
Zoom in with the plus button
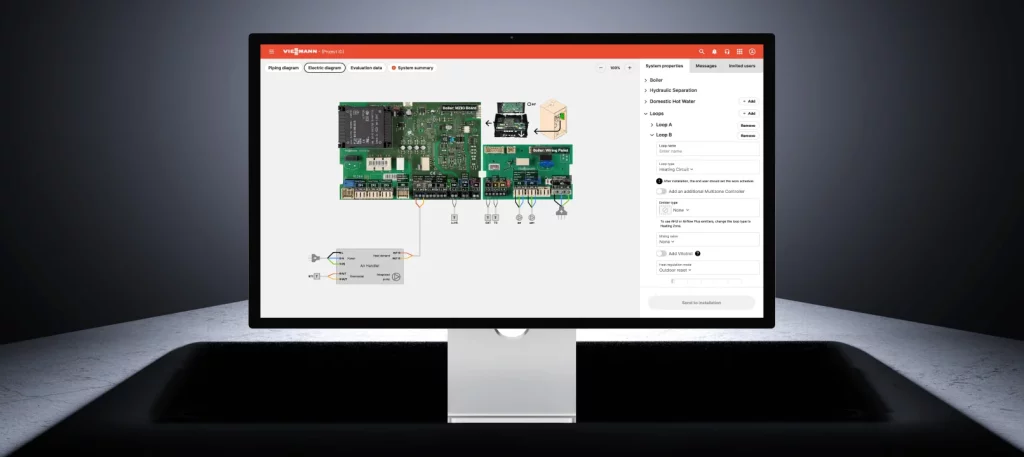tap(629, 68)
